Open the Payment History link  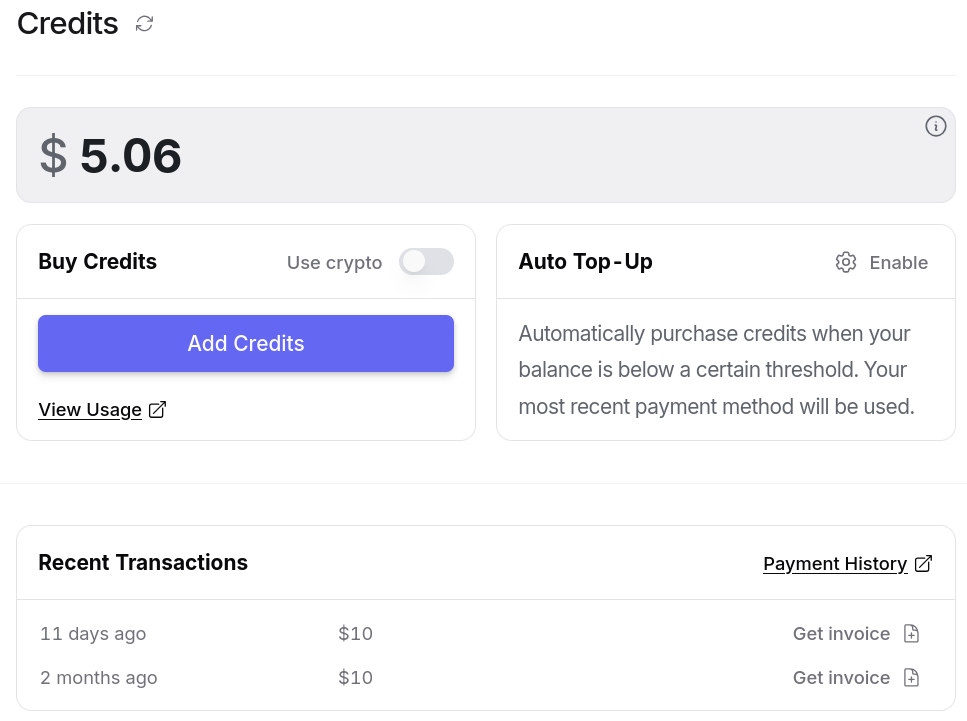835,564
